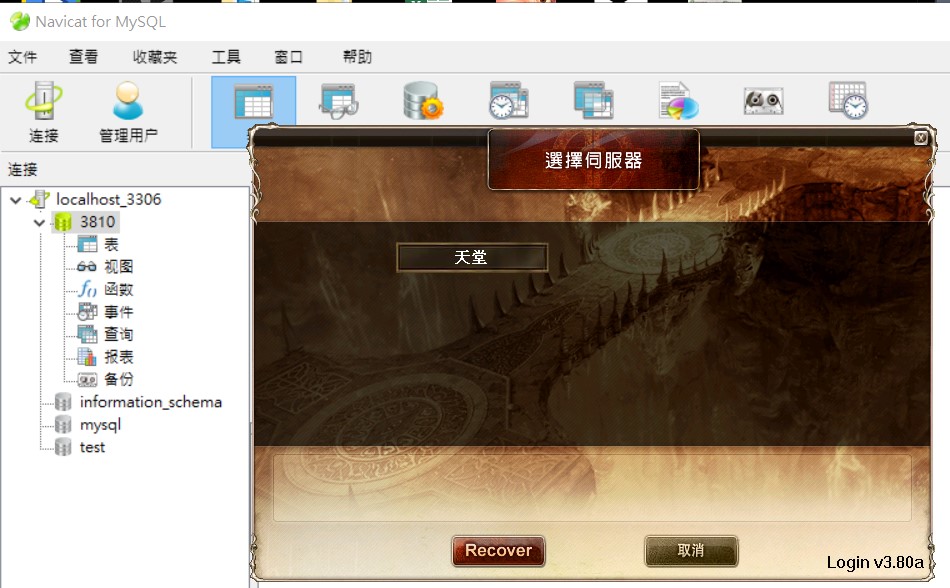This screenshot has width=950, height=588.
Task: Open the 事件 (Events) tree node
Action: click(x=118, y=312)
